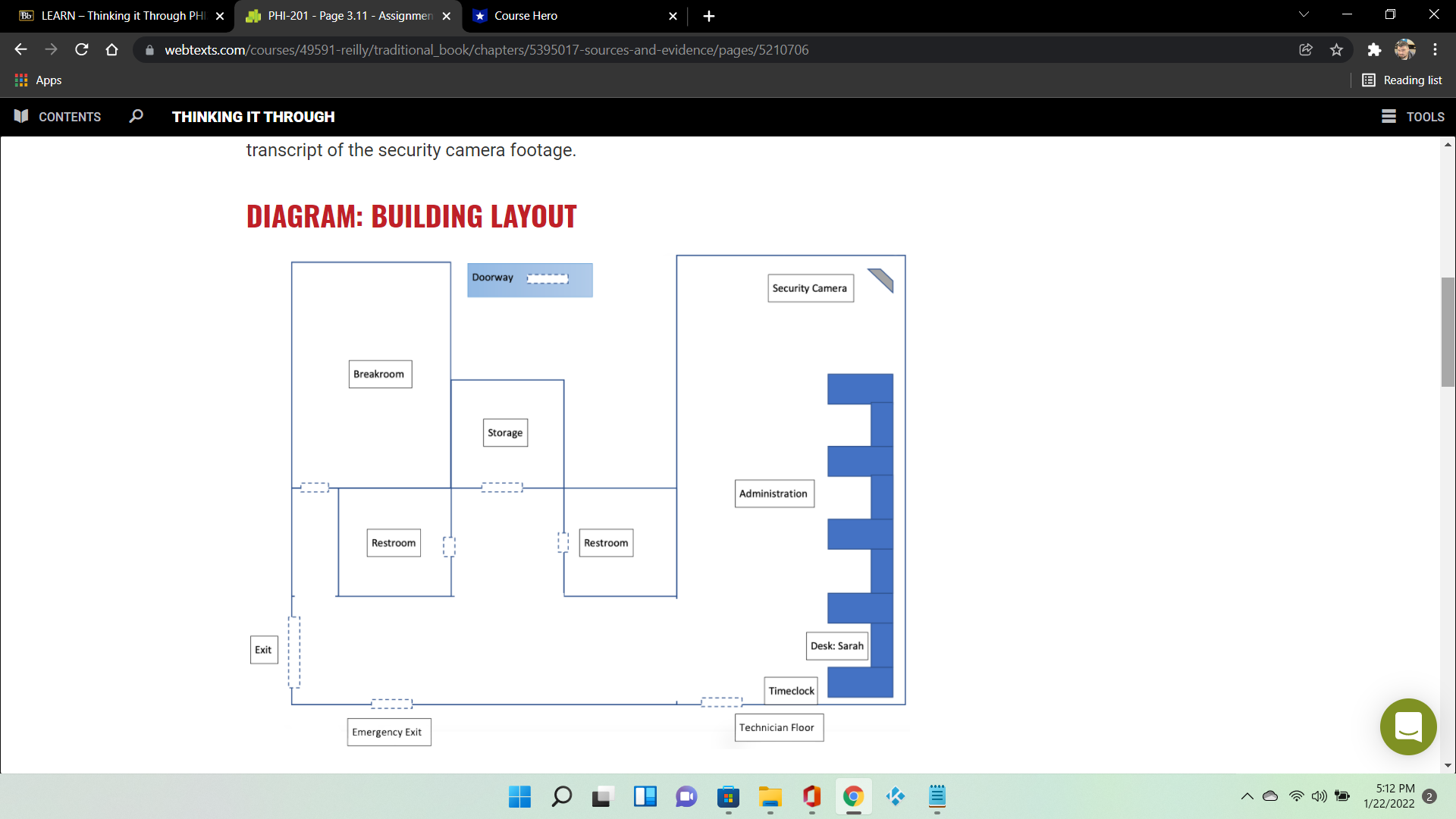The height and width of the screenshot is (819, 1456).
Task: Open Chrome three-dot menu
Action: pyautogui.click(x=1435, y=50)
